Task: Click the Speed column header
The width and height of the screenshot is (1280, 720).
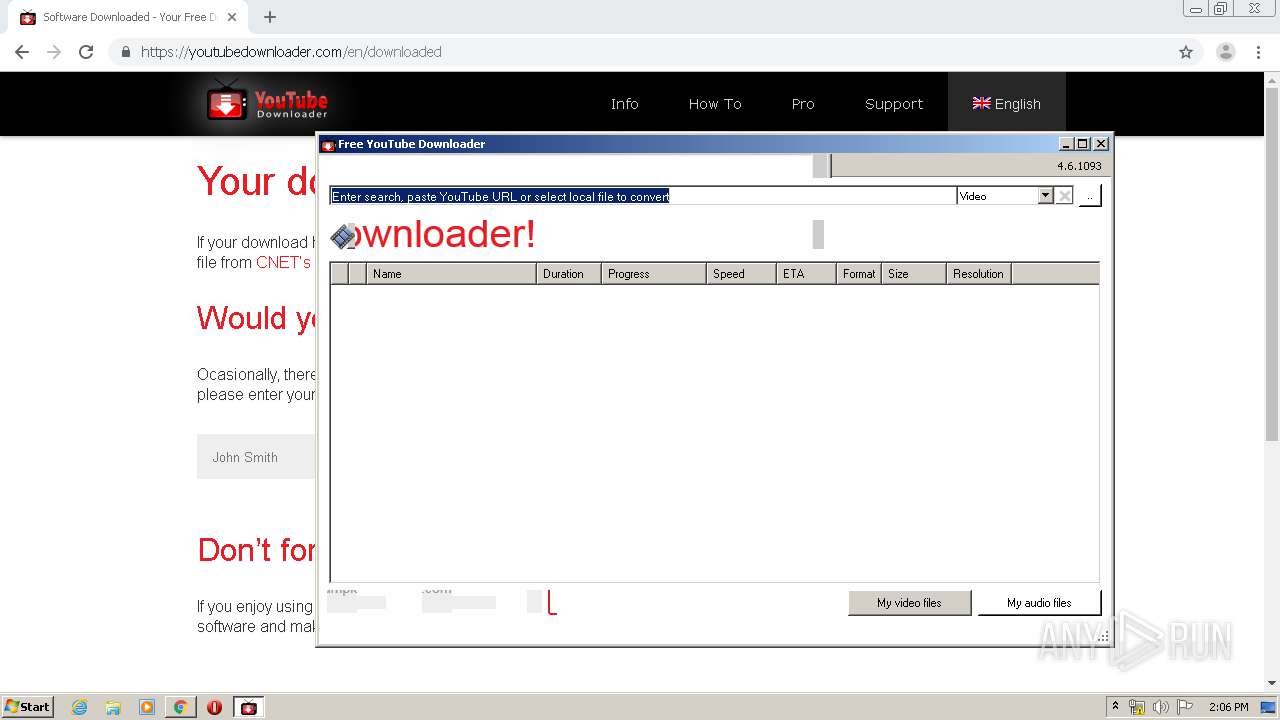Action: [x=741, y=274]
